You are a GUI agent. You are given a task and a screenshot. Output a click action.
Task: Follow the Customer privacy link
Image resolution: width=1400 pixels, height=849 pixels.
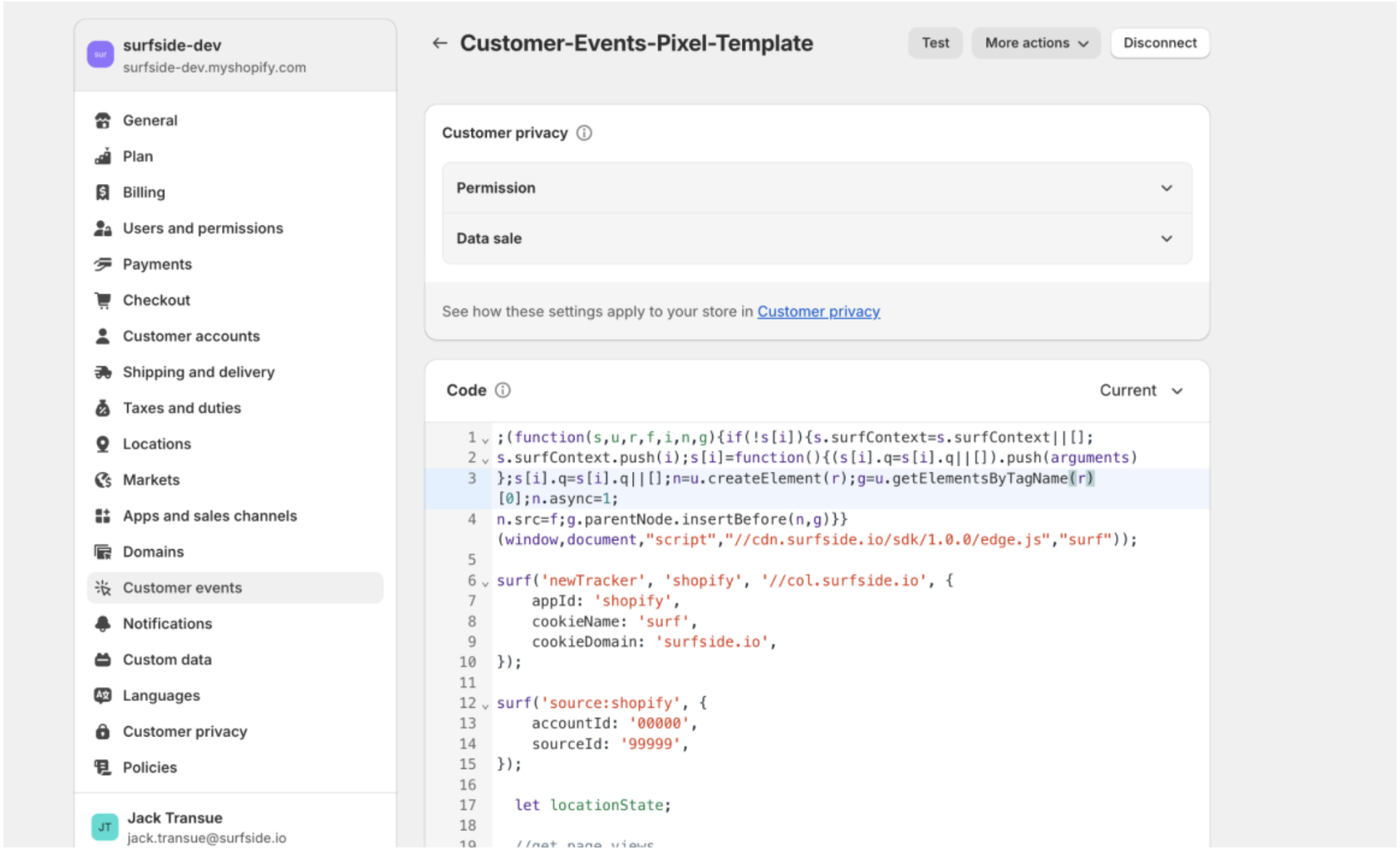[x=819, y=312]
